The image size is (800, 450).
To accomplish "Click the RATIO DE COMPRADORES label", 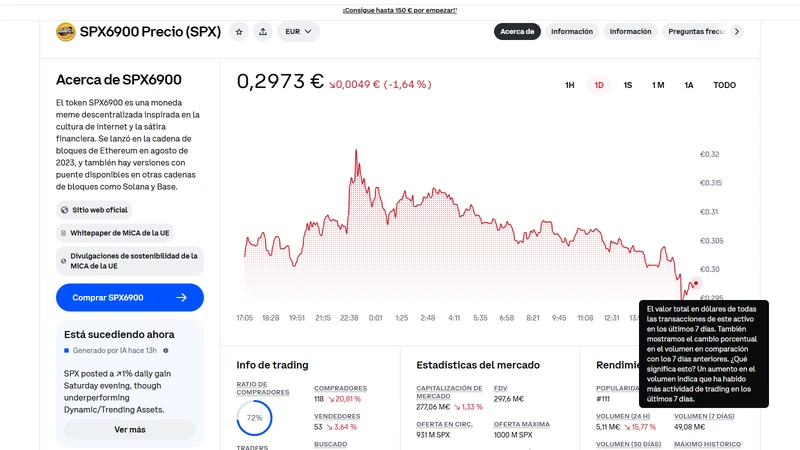I will coord(262,388).
